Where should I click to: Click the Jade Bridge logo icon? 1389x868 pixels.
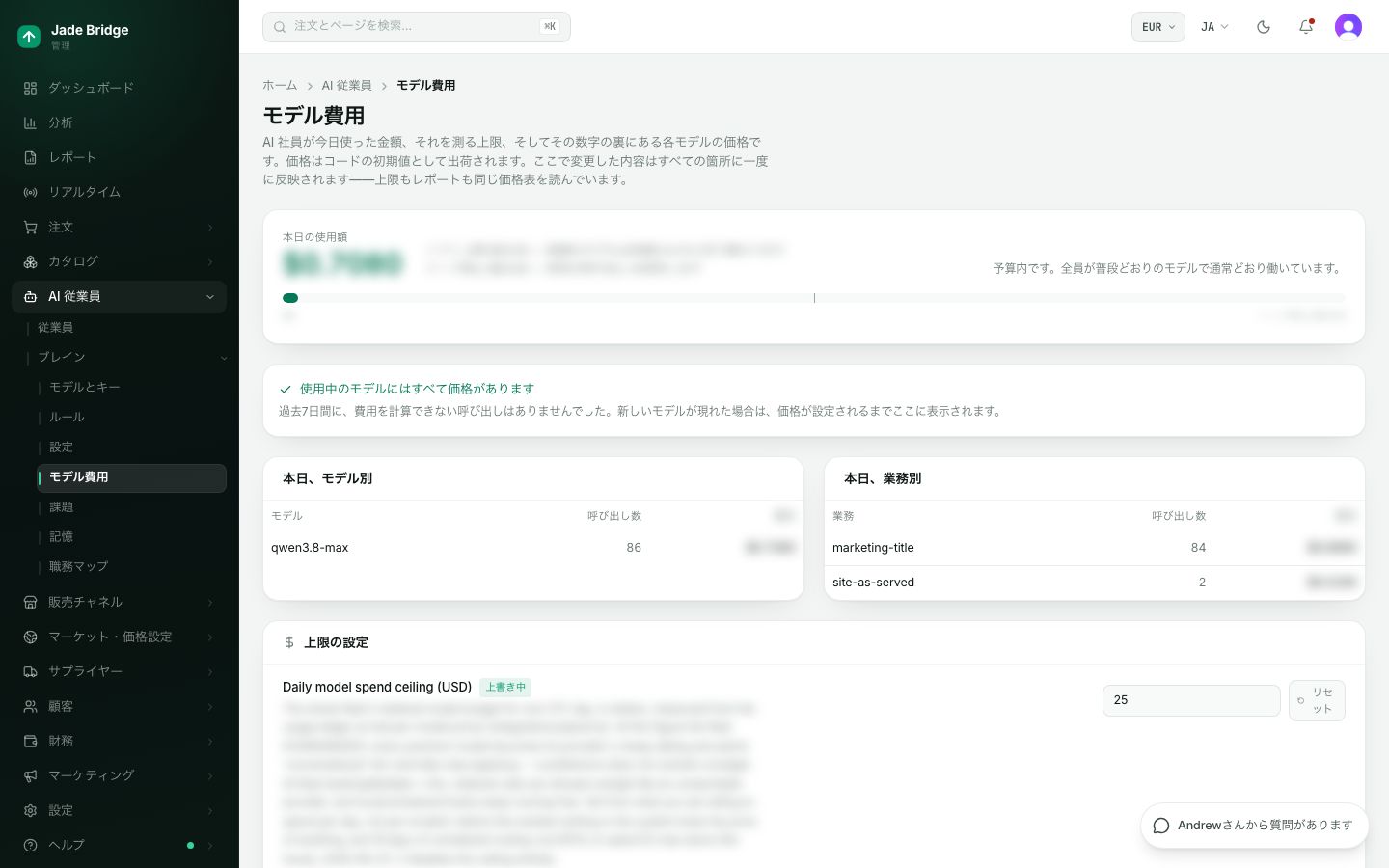tap(29, 37)
